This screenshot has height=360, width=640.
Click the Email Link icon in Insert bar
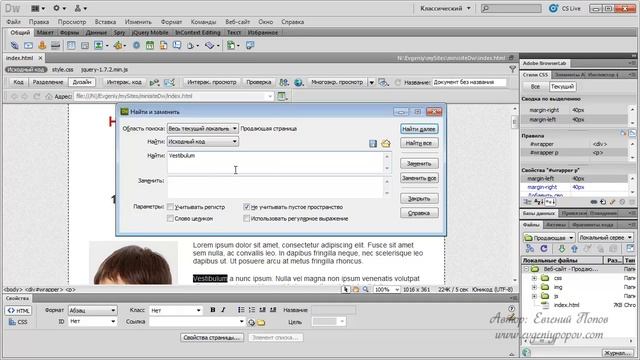coord(28,45)
